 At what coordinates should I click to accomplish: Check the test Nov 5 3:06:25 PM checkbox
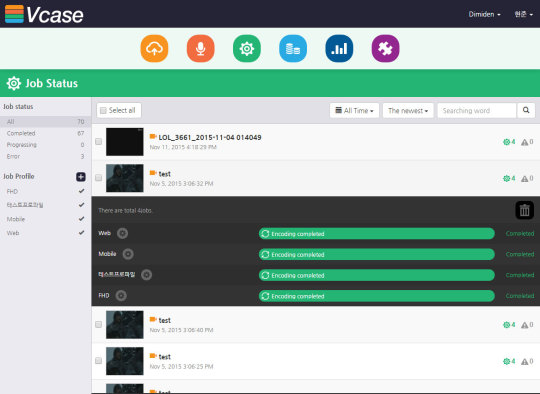point(98,361)
